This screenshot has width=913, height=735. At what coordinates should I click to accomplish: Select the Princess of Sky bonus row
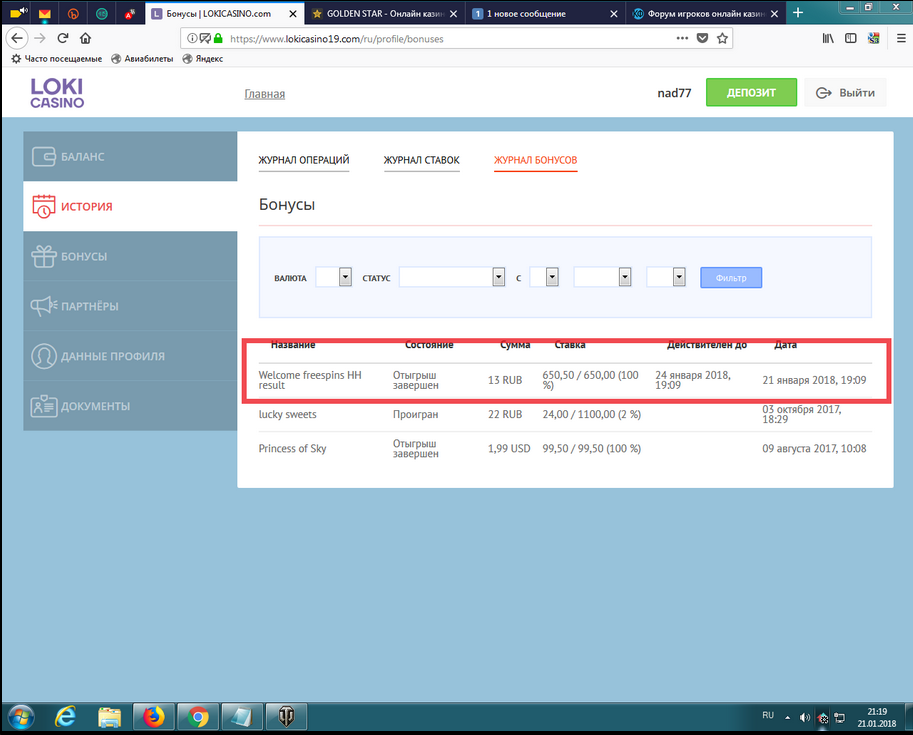pyautogui.click(x=565, y=448)
